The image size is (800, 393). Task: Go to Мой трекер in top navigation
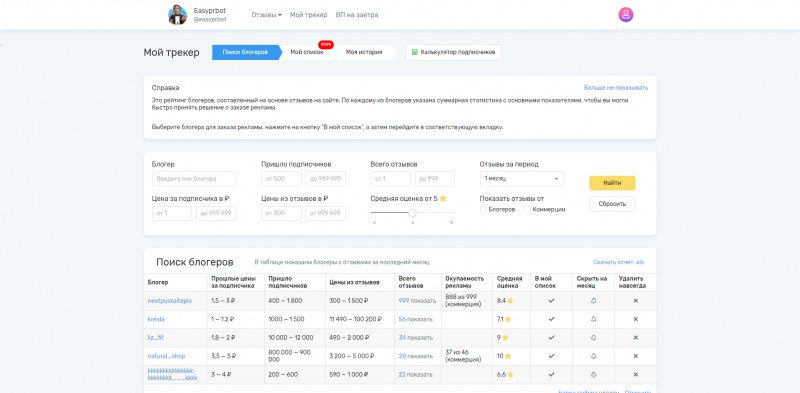(x=309, y=15)
